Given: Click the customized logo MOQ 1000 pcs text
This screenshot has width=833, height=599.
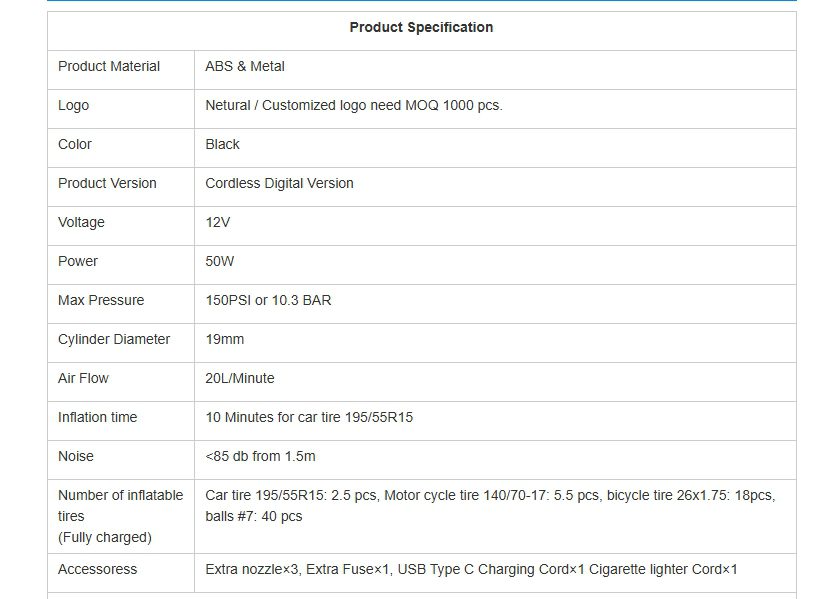Looking at the screenshot, I should click(354, 105).
